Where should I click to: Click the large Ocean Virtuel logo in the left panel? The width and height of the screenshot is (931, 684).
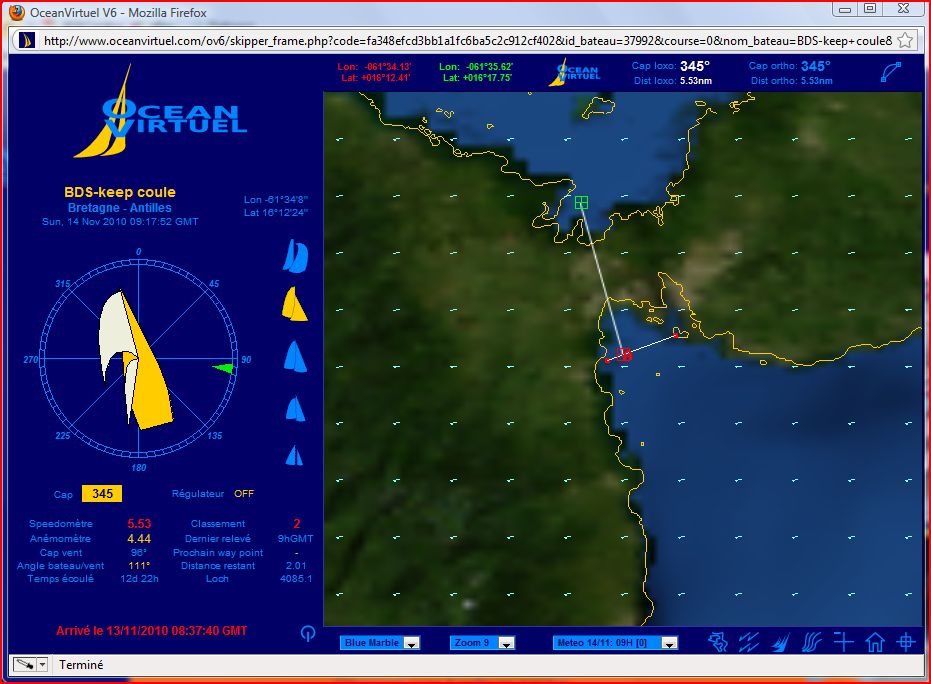pyautogui.click(x=160, y=112)
